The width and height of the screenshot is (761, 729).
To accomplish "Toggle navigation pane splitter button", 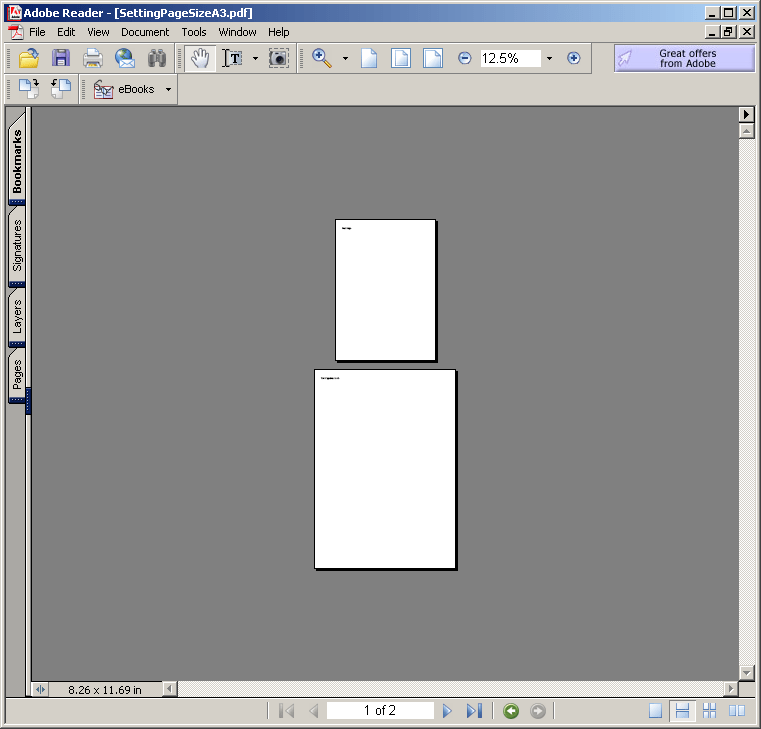I will pyautogui.click(x=40, y=690).
